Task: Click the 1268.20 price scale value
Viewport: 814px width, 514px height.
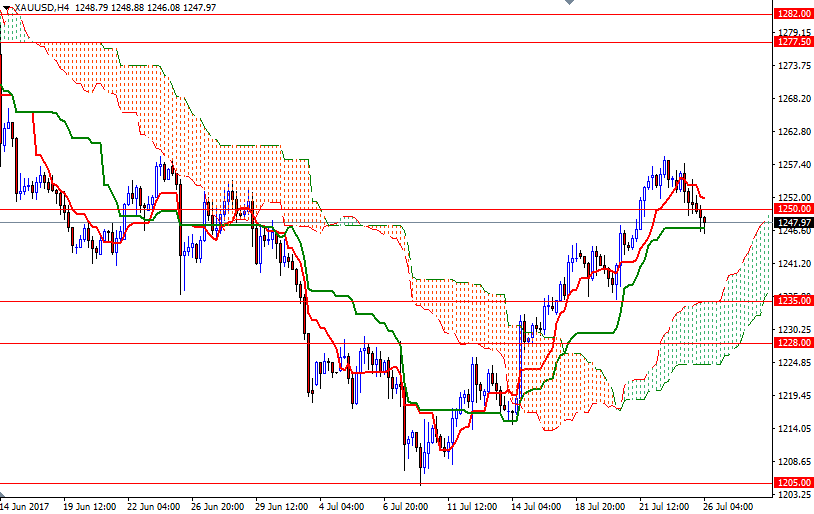Action: tap(794, 98)
